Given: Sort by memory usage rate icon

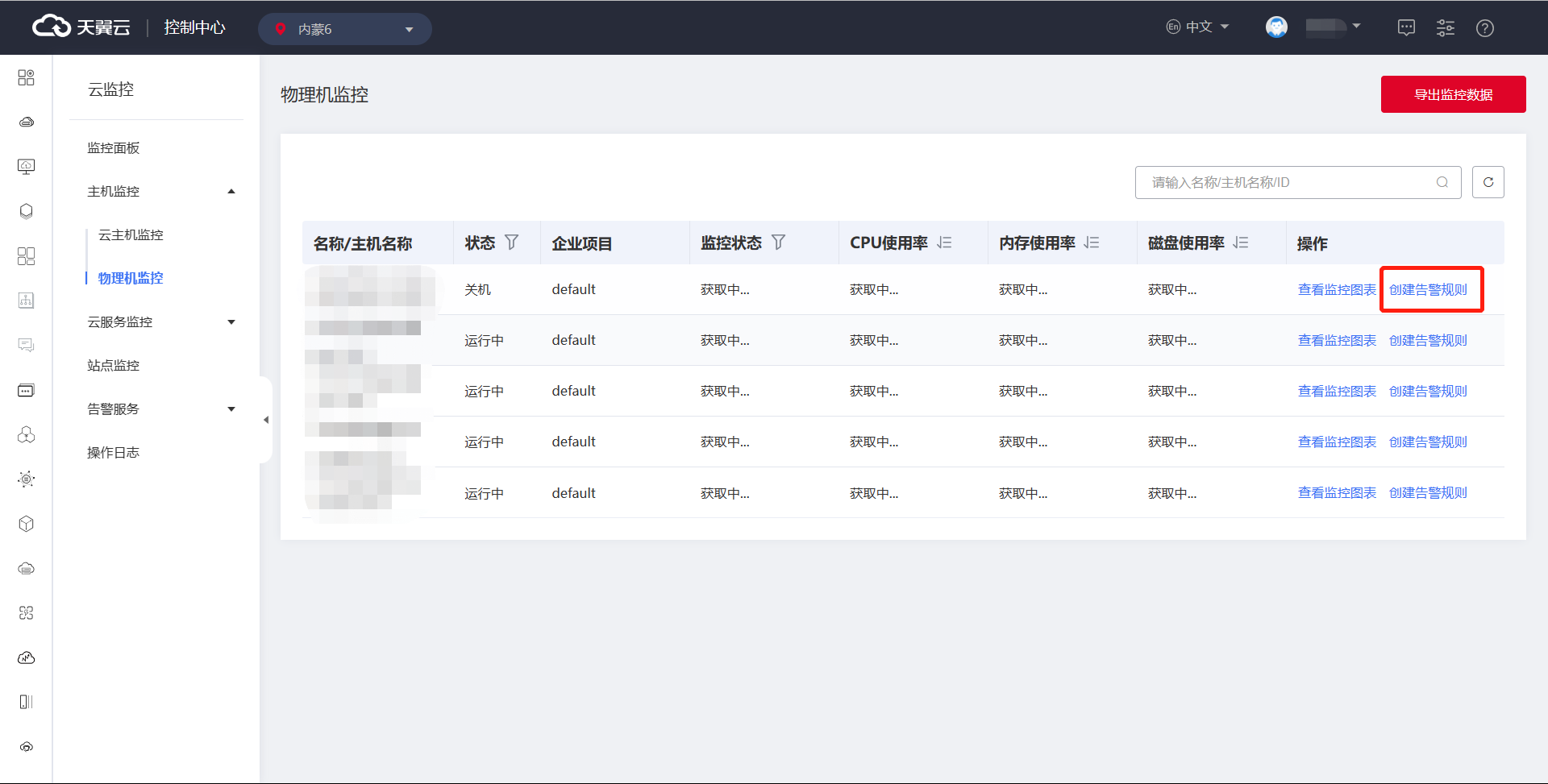Looking at the screenshot, I should pos(1092,243).
